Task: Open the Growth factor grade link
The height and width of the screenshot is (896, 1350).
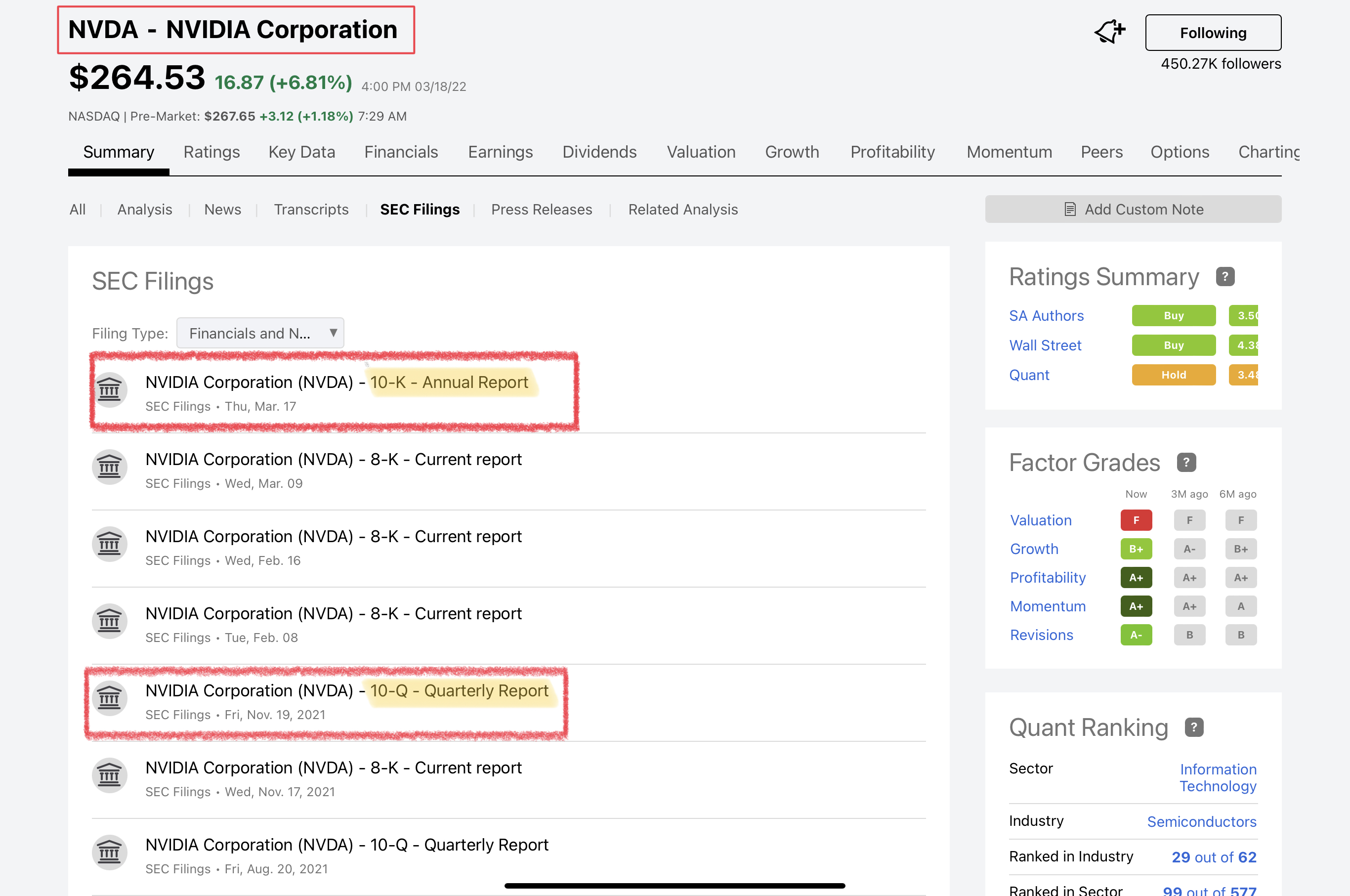Action: pos(1034,549)
